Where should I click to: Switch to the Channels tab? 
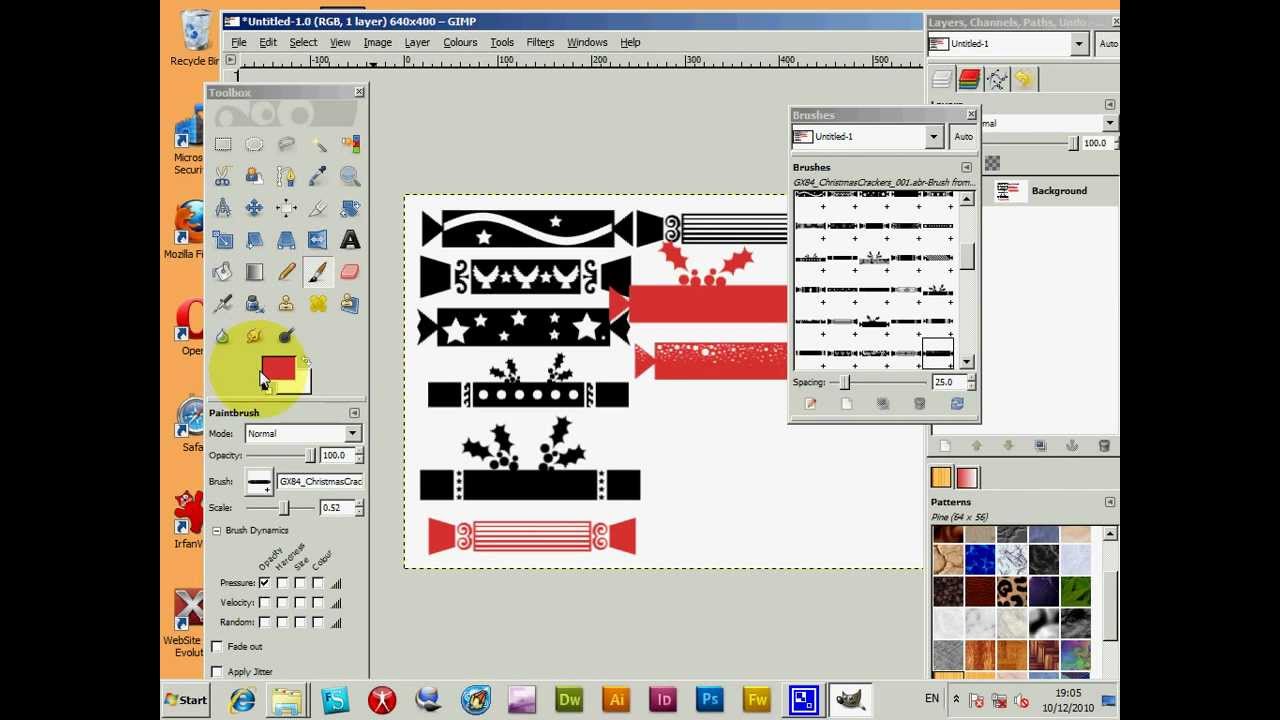coord(969,79)
